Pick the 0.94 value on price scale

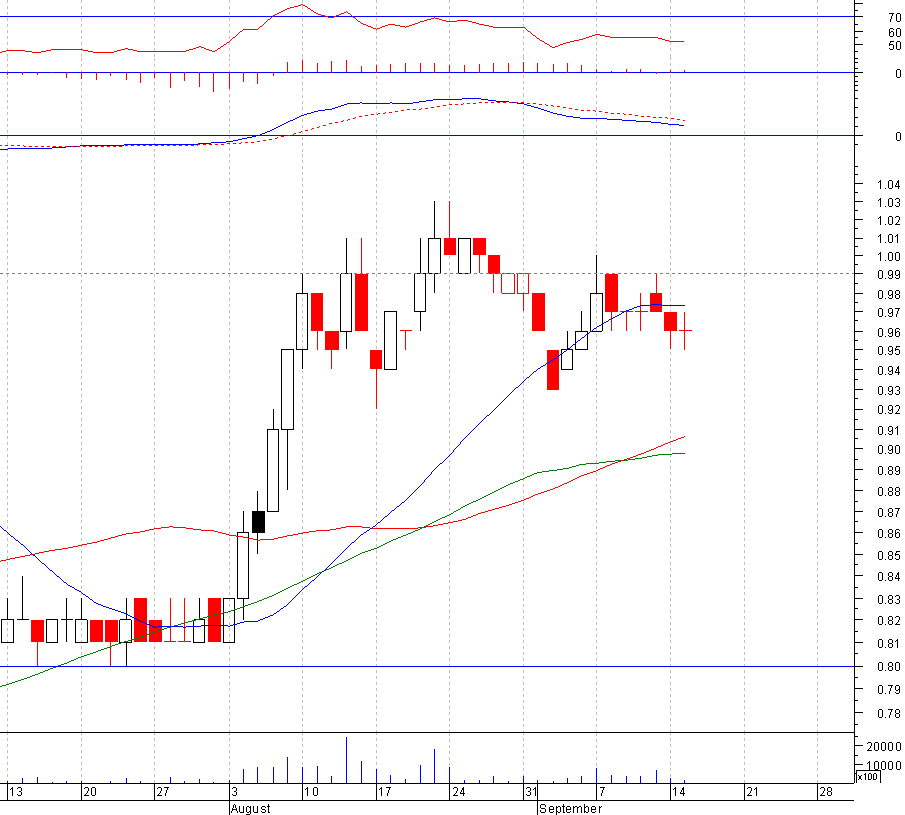click(x=888, y=371)
